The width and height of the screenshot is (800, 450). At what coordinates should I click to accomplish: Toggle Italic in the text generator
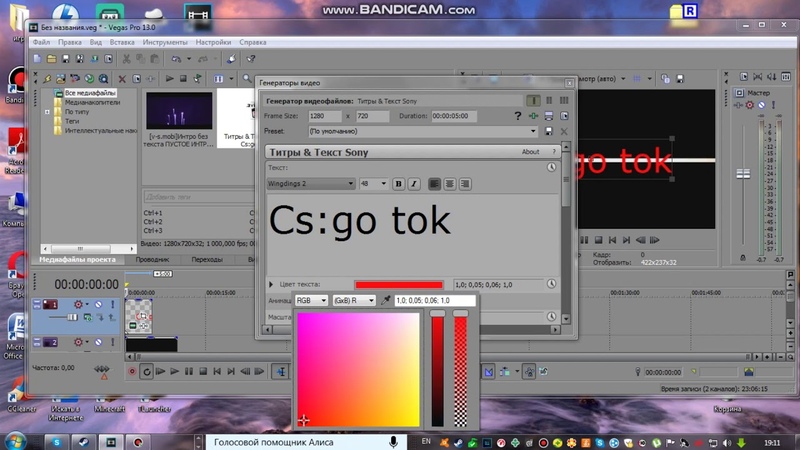click(414, 184)
